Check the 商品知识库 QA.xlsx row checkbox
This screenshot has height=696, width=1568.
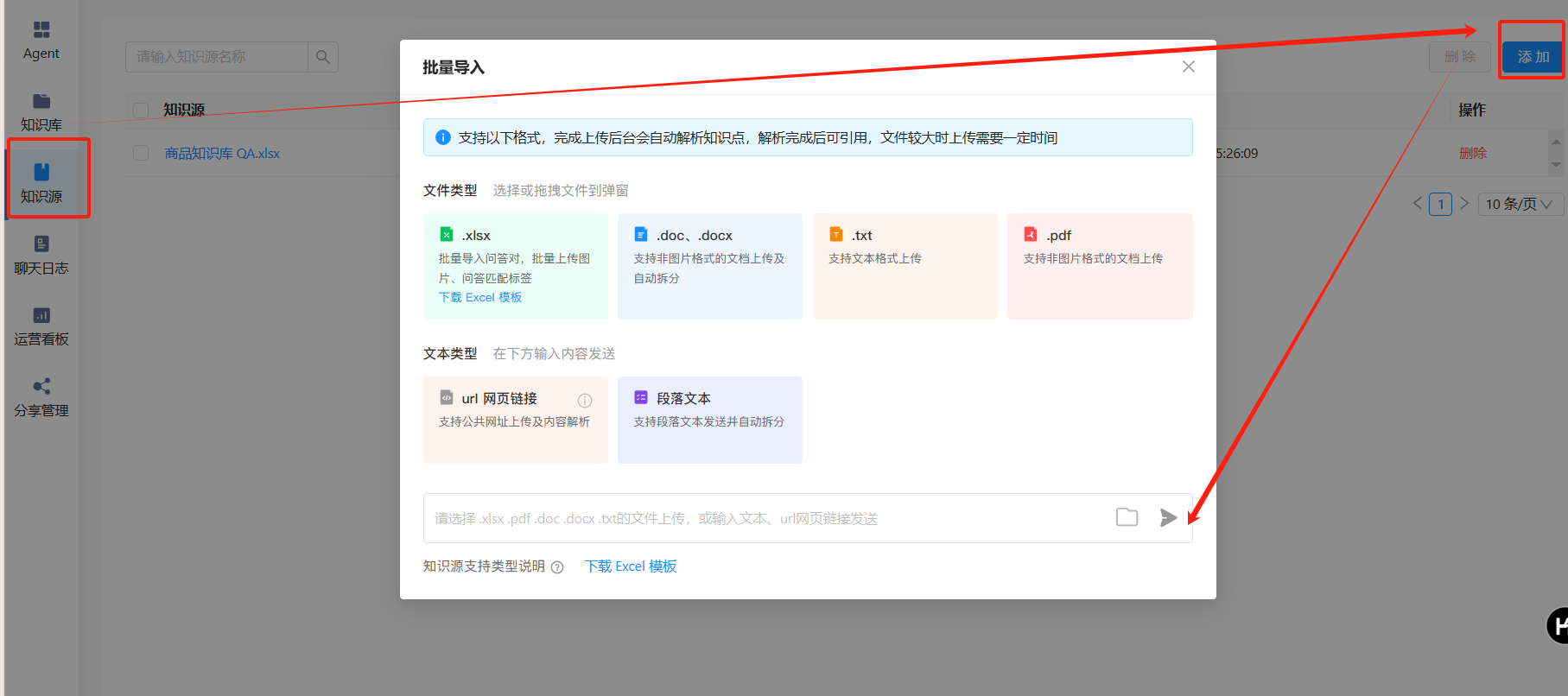click(x=141, y=153)
